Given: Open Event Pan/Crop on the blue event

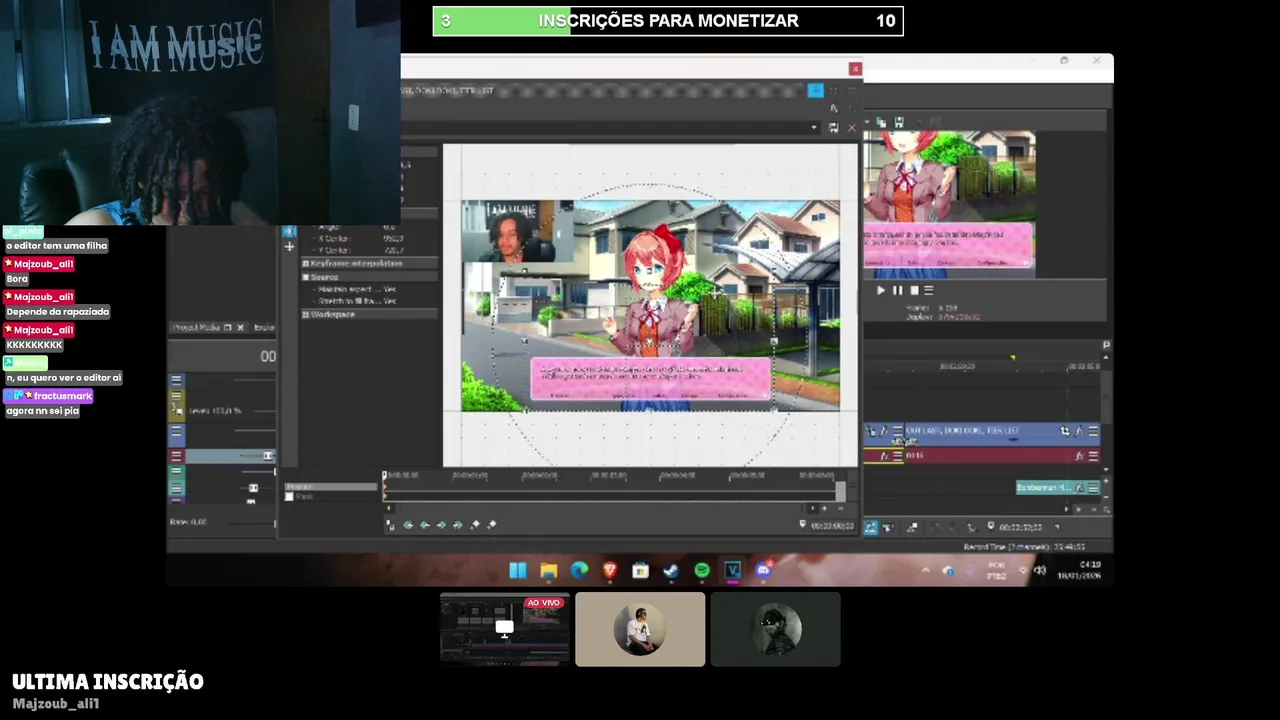Looking at the screenshot, I should pos(1065,431).
